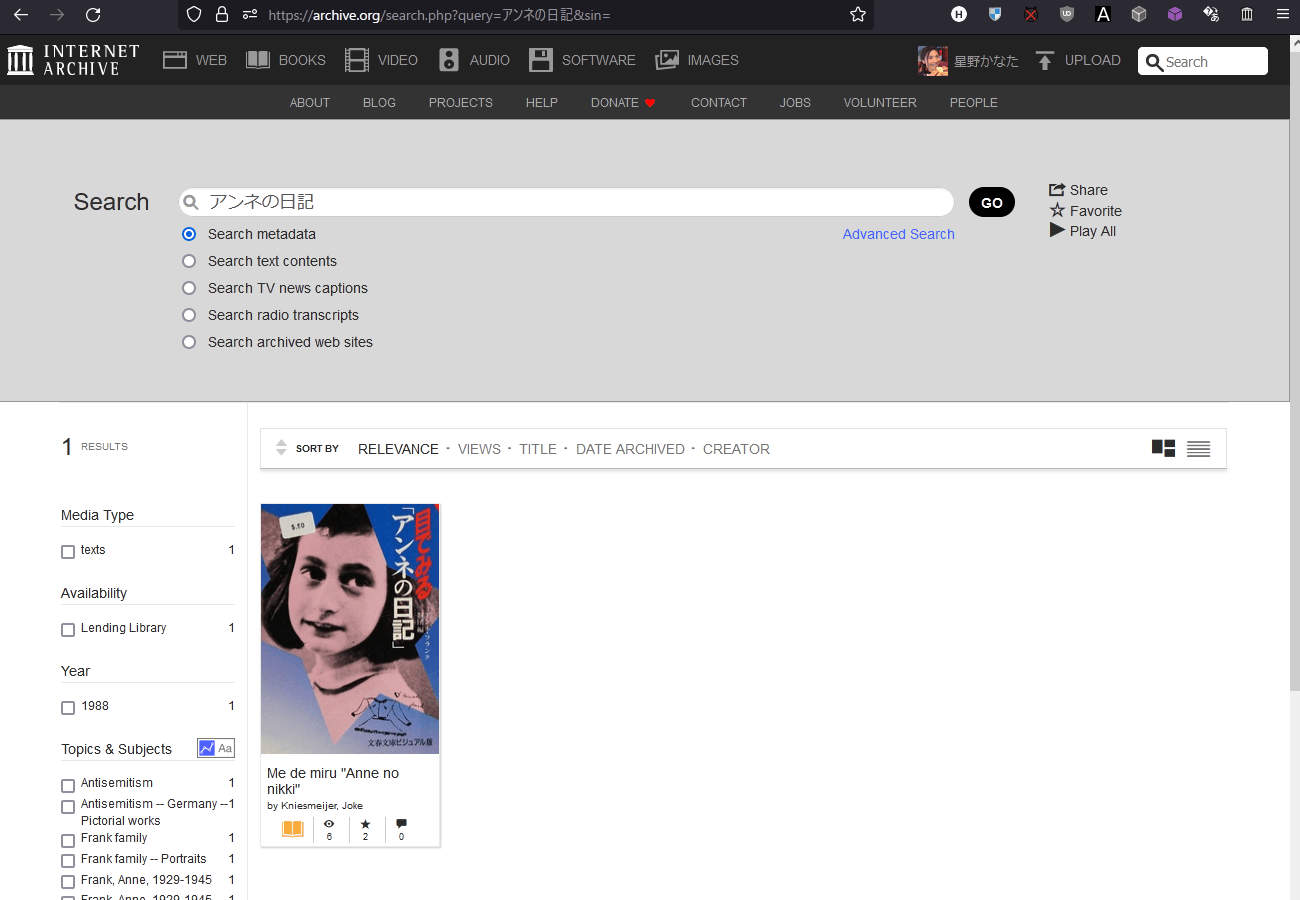Check Antisemitism -- Germany subject filter
The width and height of the screenshot is (1300, 900).
tap(68, 807)
